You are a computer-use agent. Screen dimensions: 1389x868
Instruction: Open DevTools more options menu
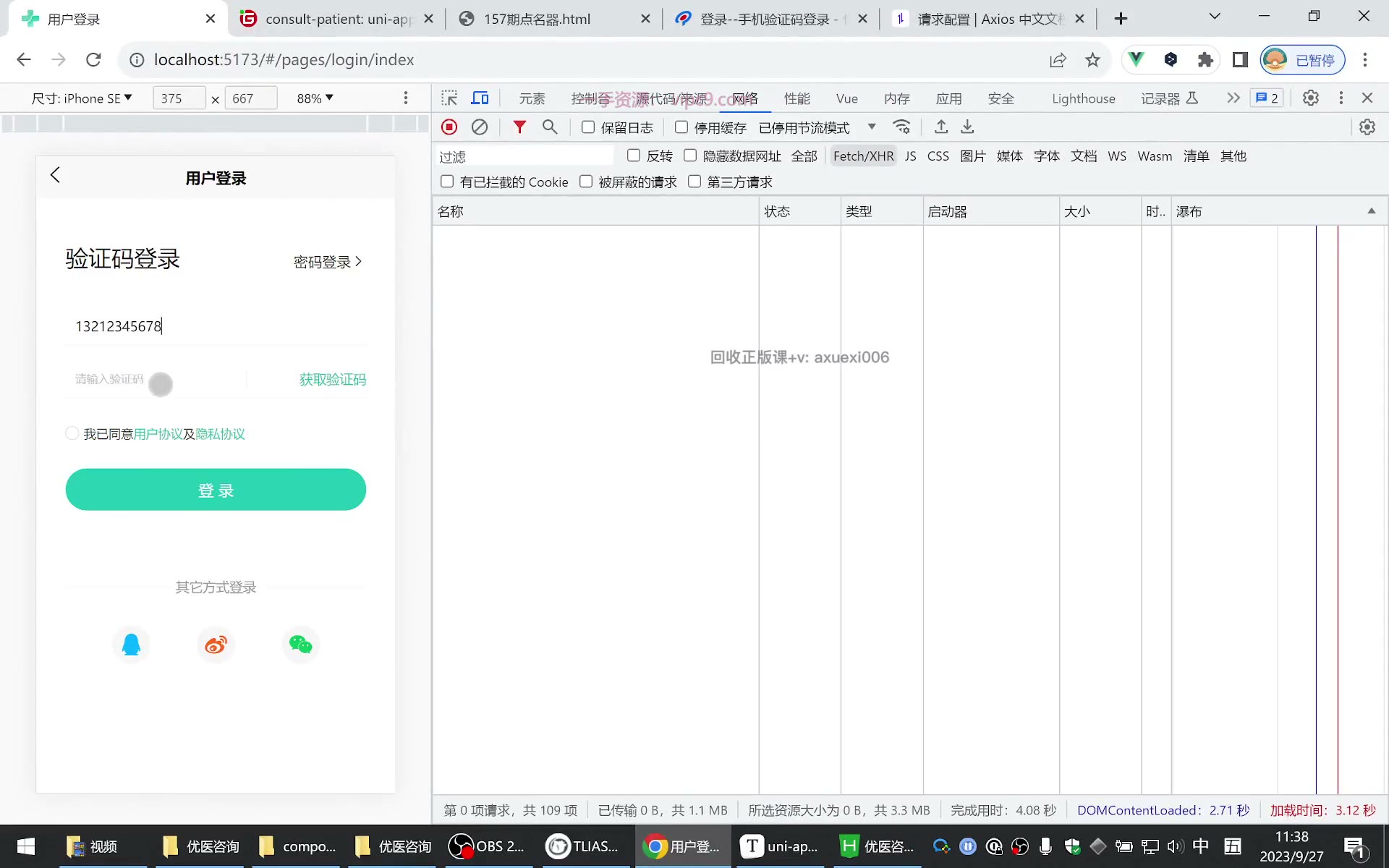(x=1341, y=98)
